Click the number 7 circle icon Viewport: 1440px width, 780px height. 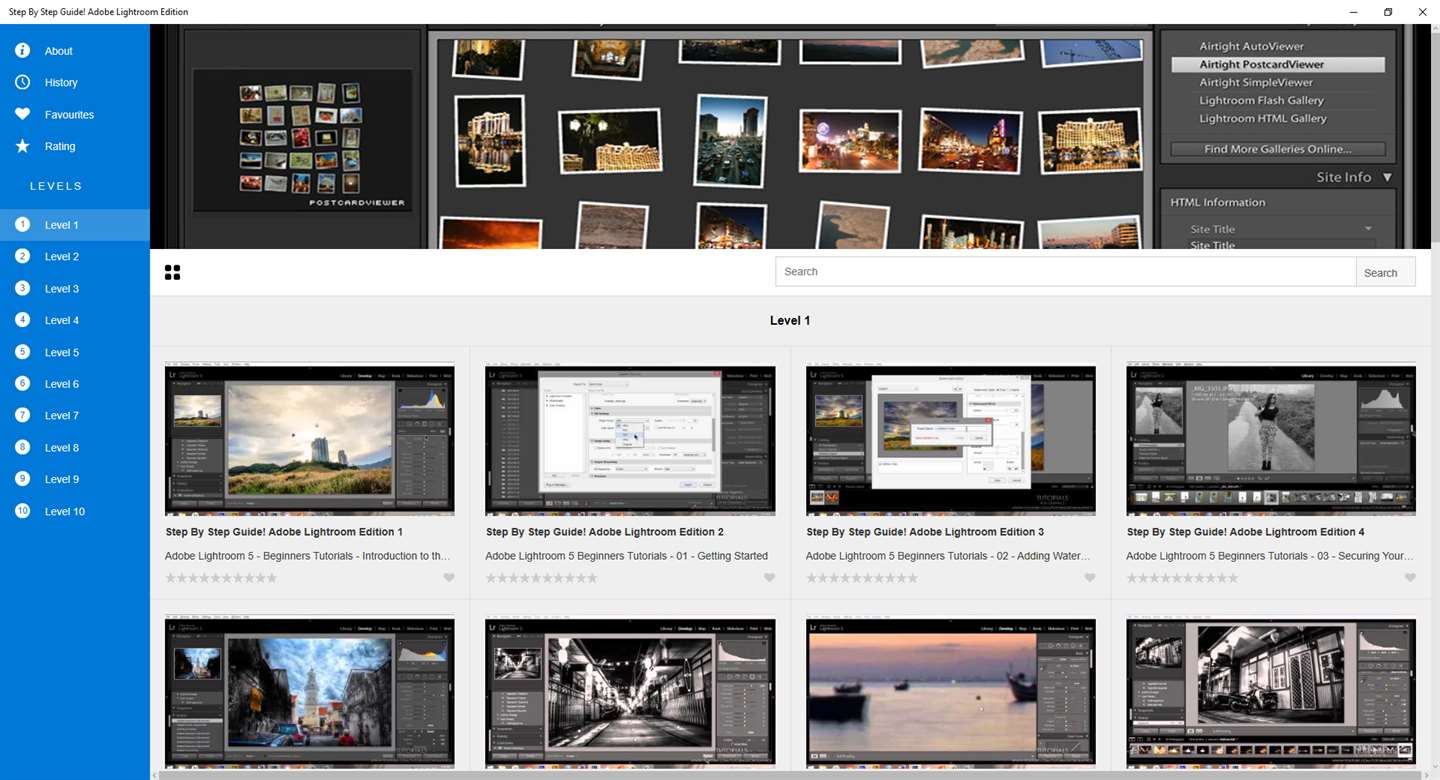coord(23,415)
